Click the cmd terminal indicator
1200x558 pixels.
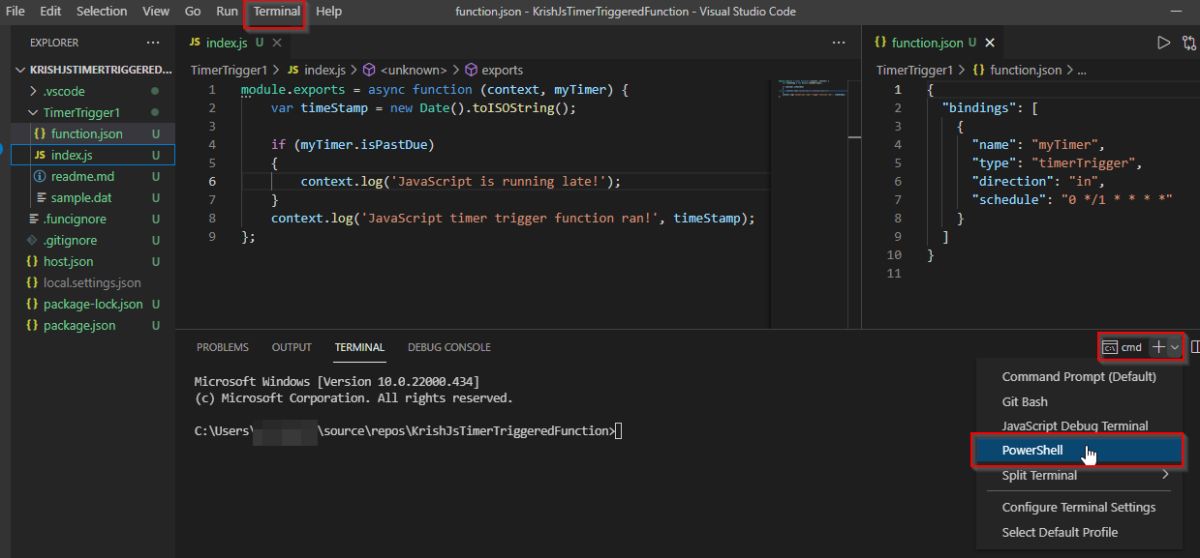1122,347
